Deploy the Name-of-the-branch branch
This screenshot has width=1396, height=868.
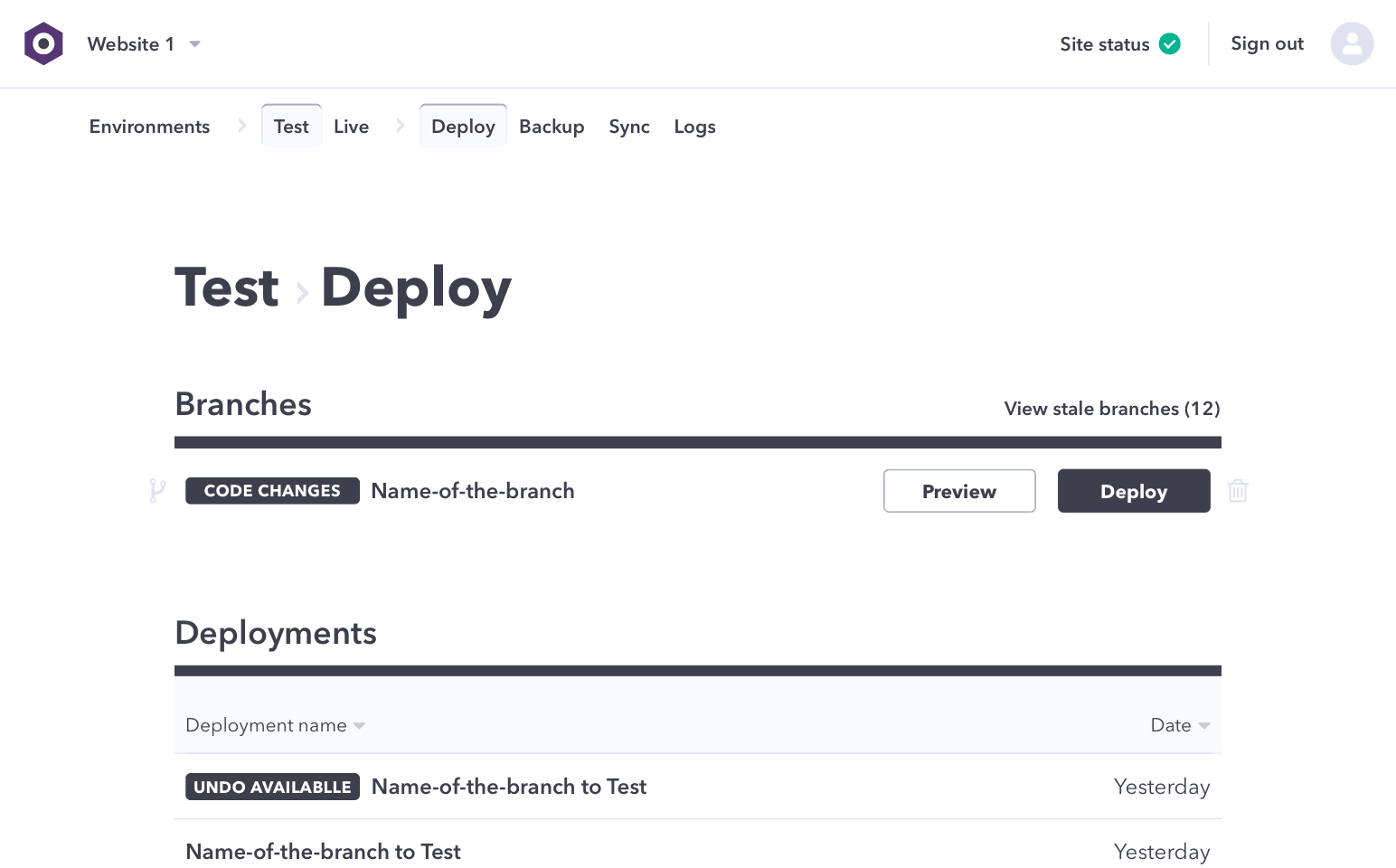tap(1134, 491)
